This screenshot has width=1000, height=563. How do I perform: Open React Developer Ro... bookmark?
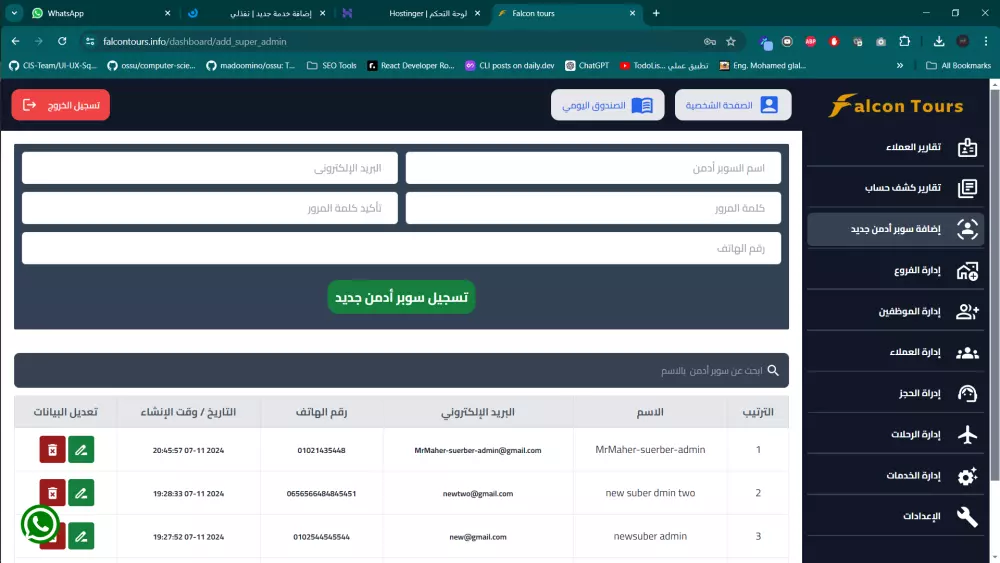pyautogui.click(x=411, y=65)
